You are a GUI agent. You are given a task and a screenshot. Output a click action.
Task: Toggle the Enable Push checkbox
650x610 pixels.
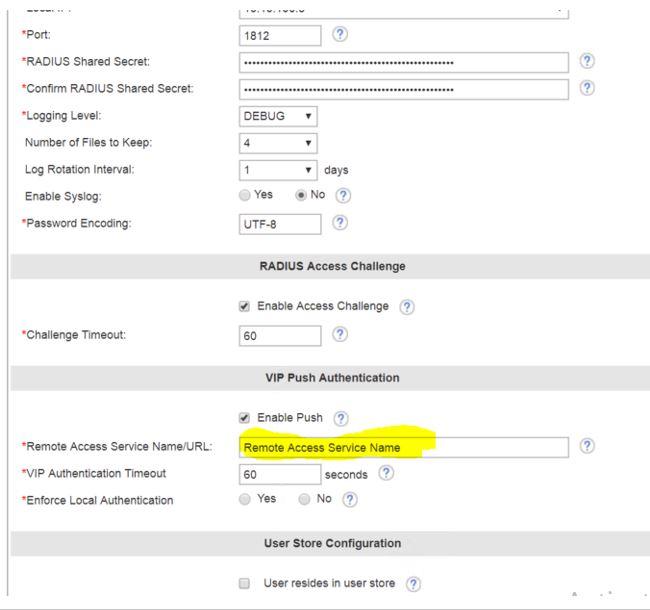coord(245,416)
